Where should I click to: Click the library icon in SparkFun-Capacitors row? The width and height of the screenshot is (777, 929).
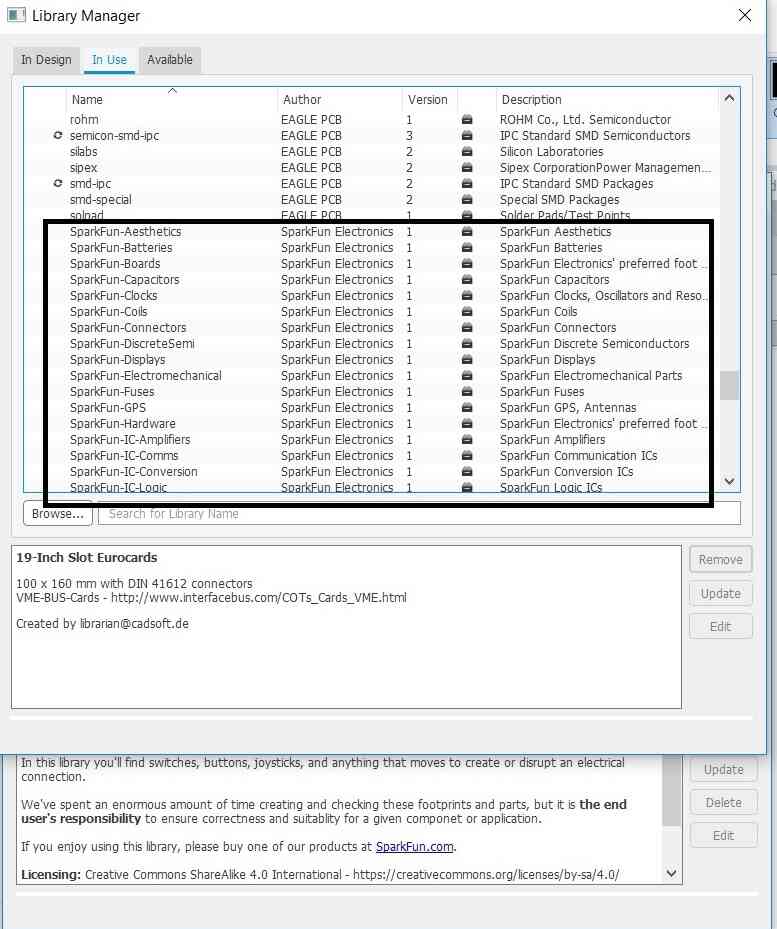coord(467,280)
